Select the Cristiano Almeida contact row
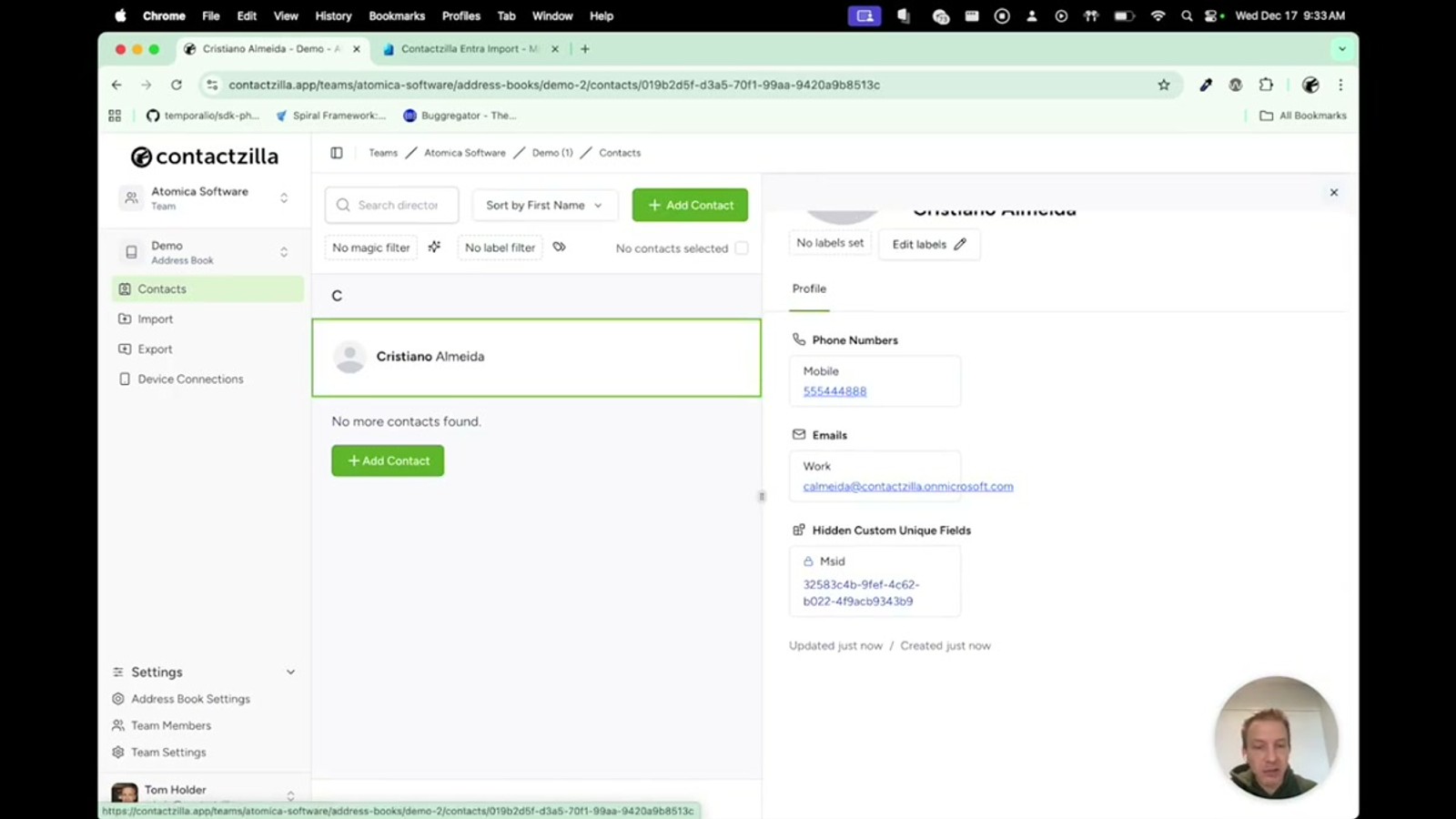 536,358
